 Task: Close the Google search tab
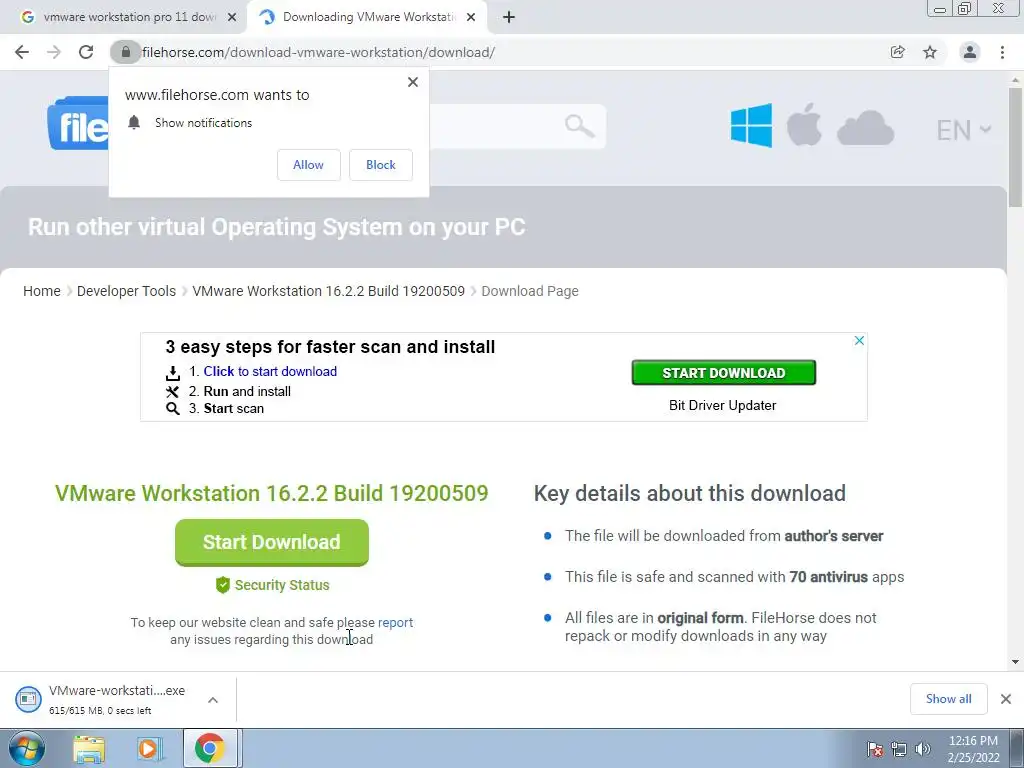[232, 17]
